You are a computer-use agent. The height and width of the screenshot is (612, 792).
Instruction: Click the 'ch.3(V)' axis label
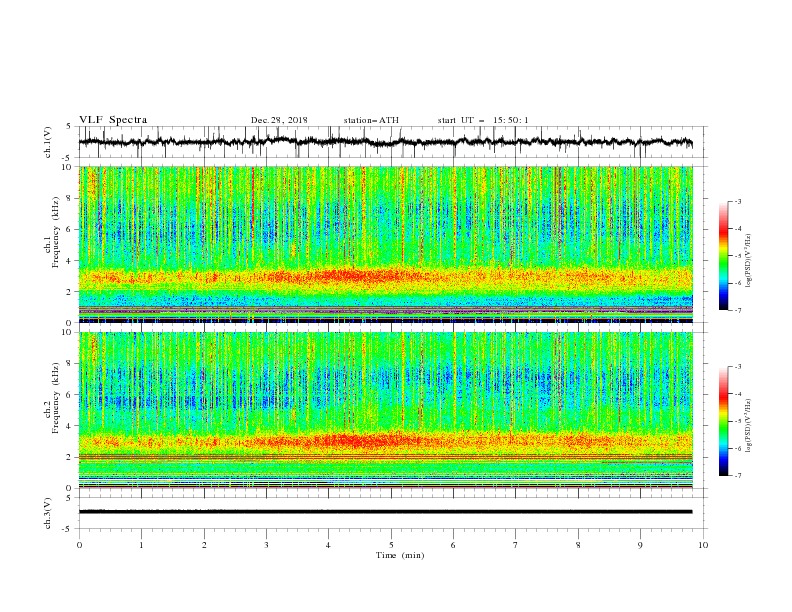pyautogui.click(x=48, y=513)
